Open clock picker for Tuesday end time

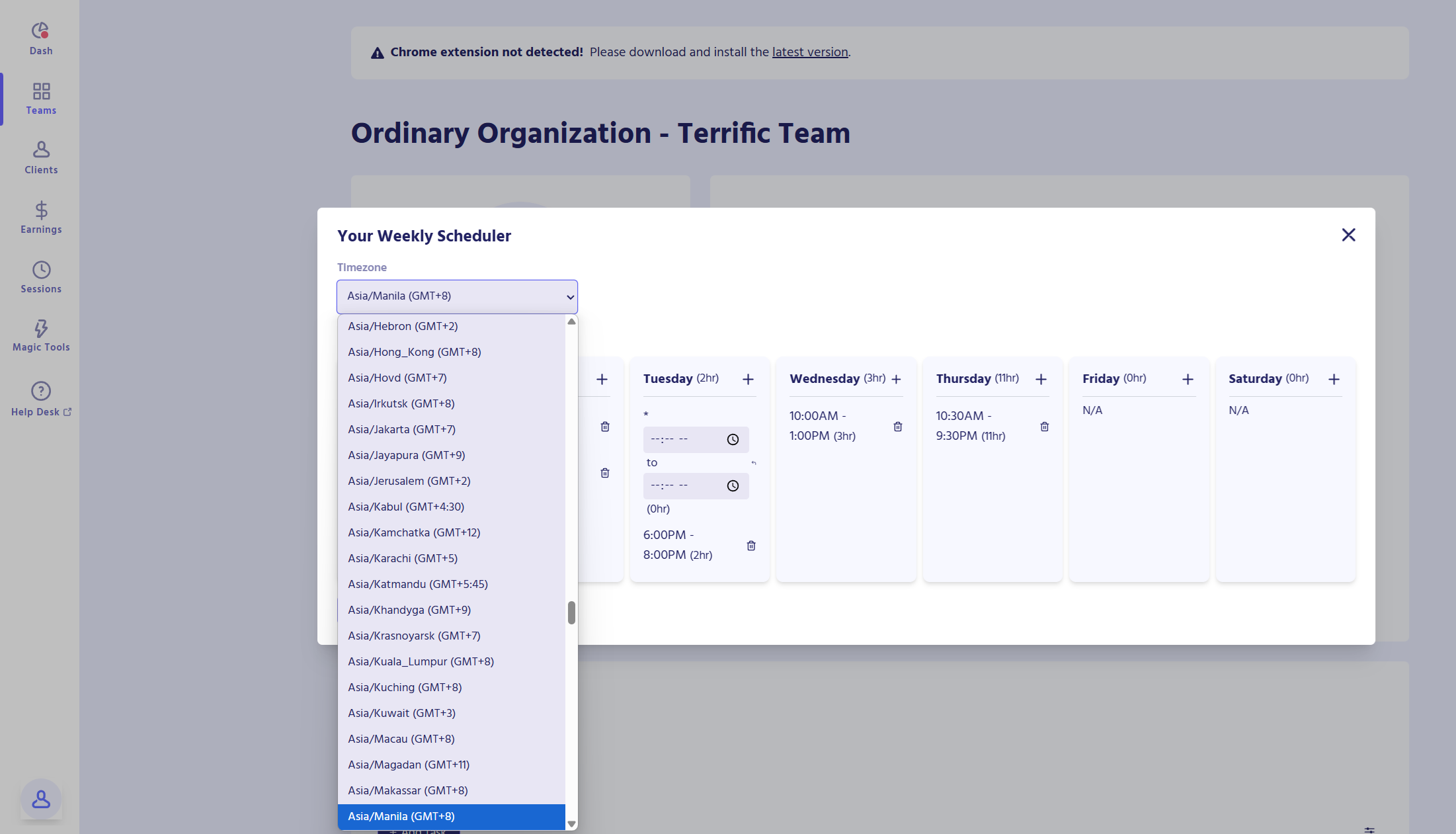(733, 486)
